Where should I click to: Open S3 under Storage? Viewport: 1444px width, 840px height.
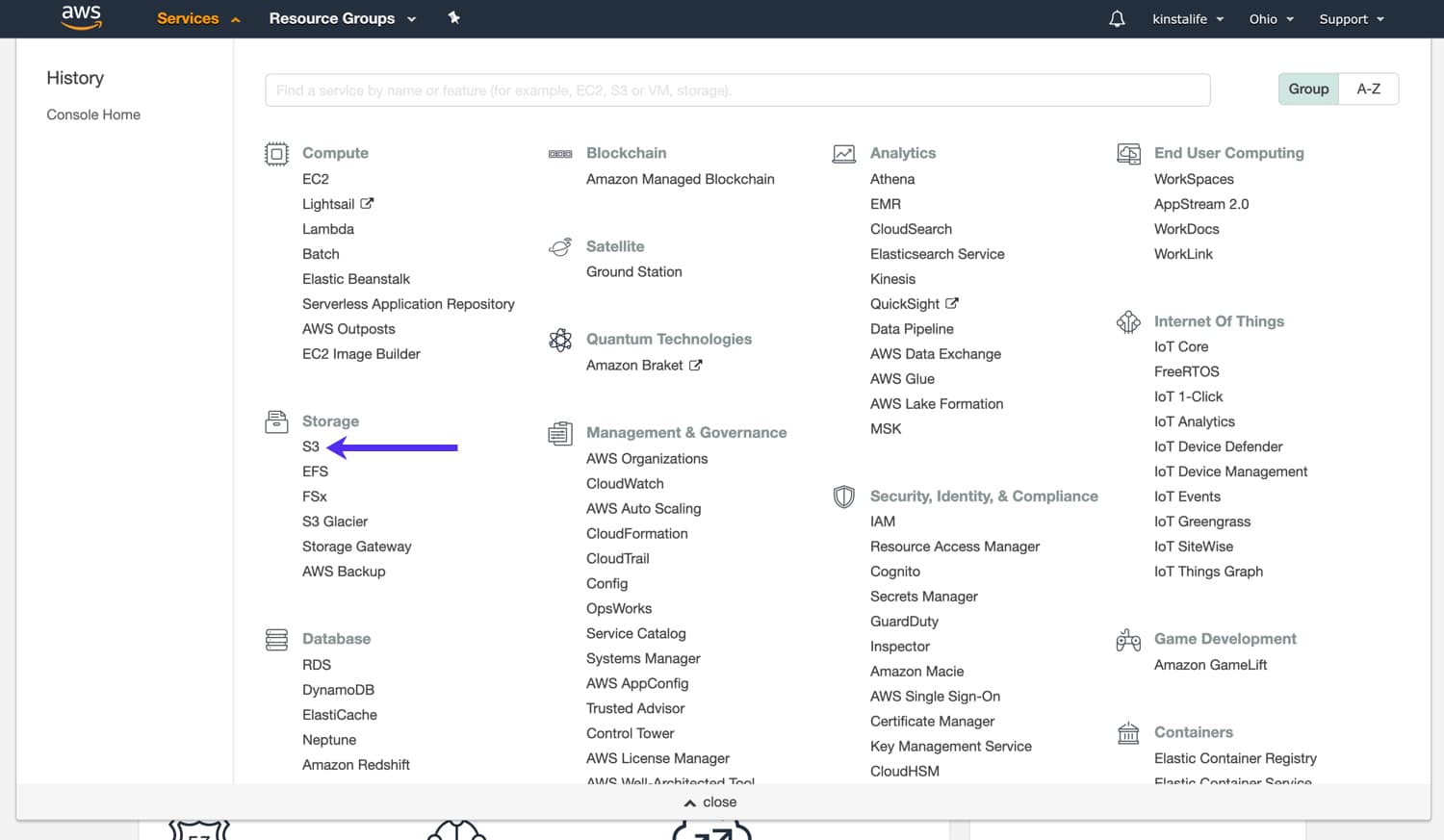click(x=310, y=446)
